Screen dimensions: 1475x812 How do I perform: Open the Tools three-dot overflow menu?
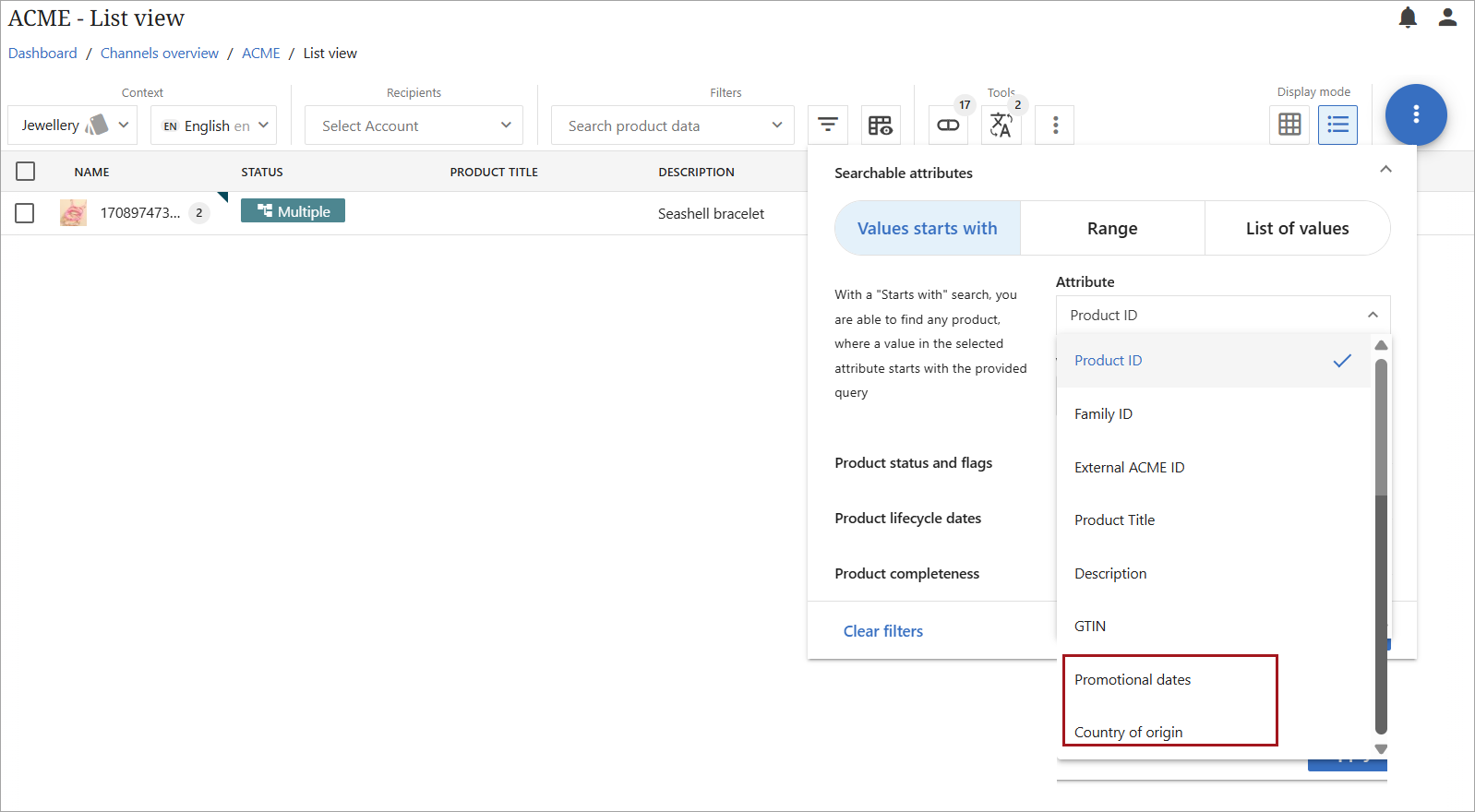(x=1055, y=125)
